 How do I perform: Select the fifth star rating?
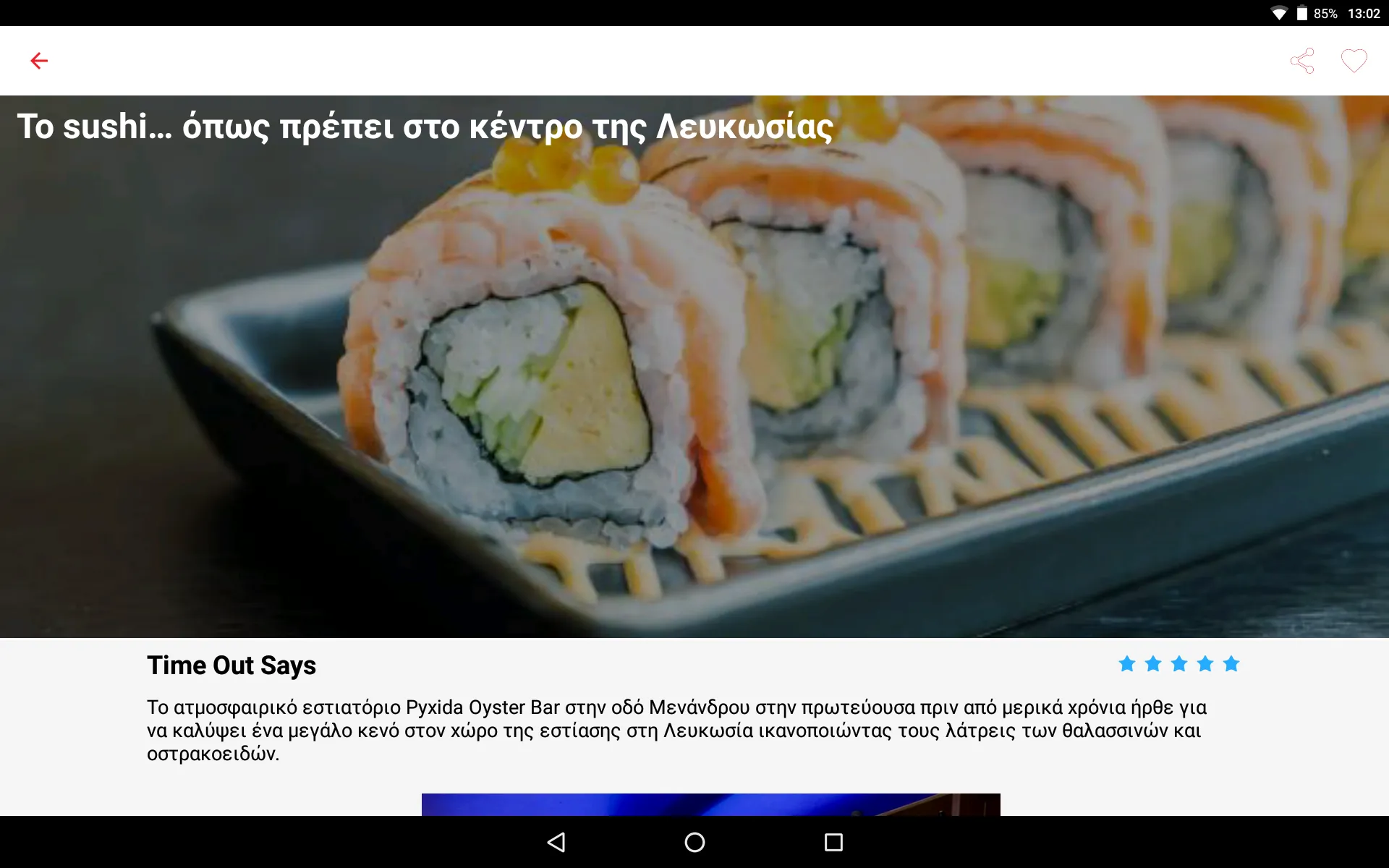point(1231,665)
